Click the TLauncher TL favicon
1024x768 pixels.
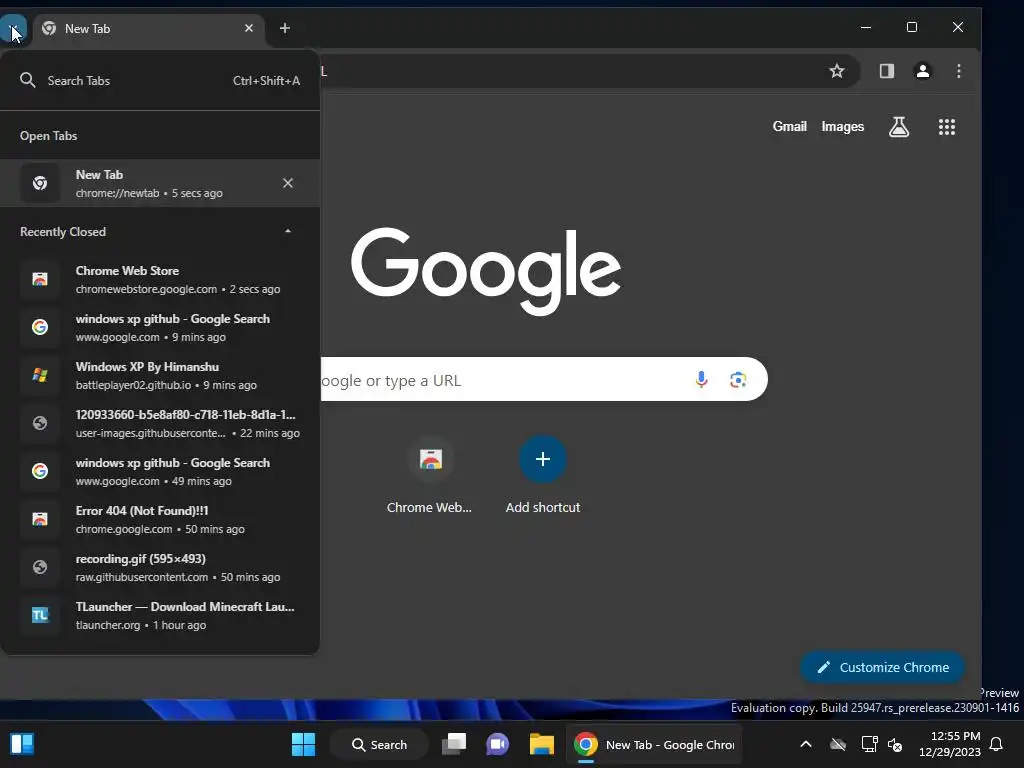(40, 615)
